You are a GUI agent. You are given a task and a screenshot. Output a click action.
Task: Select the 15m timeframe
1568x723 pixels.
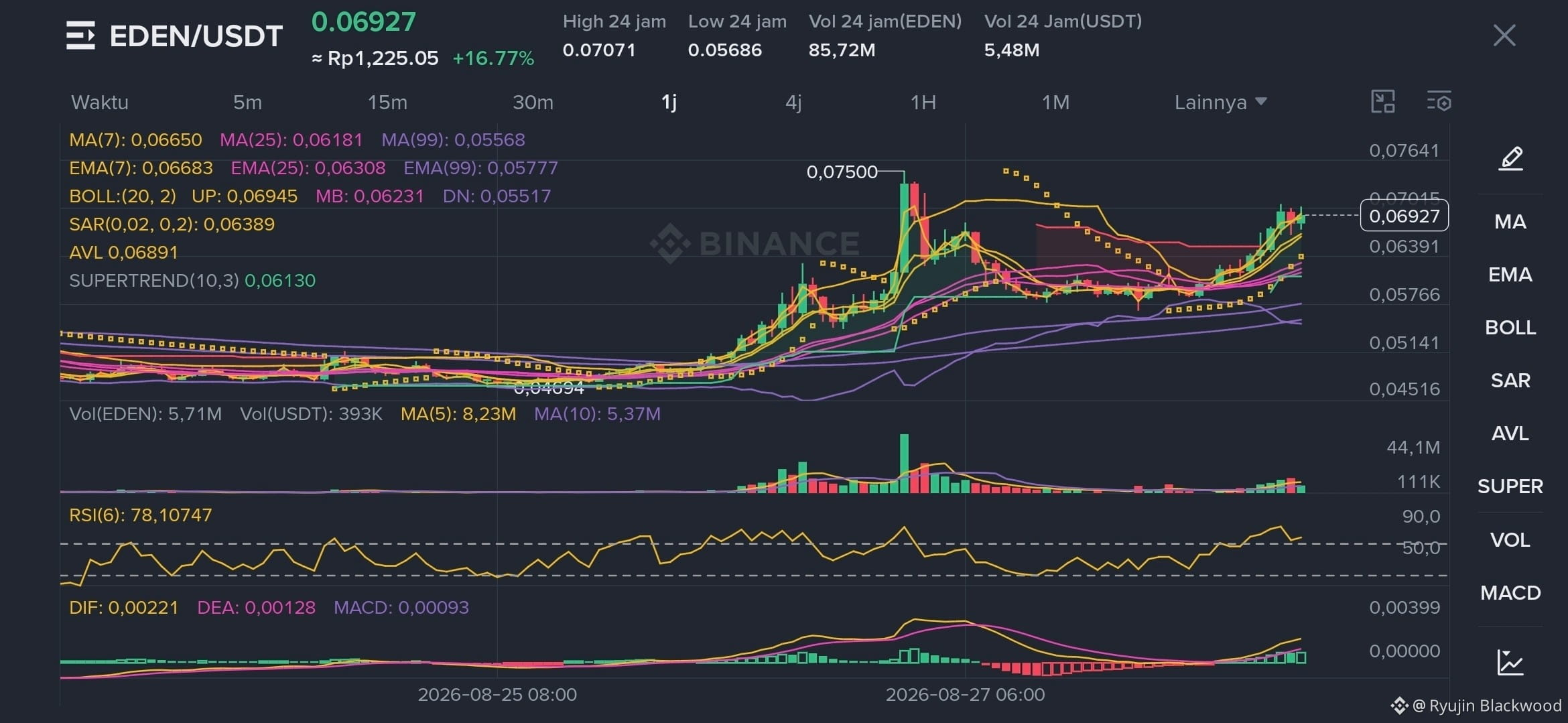[x=387, y=103]
